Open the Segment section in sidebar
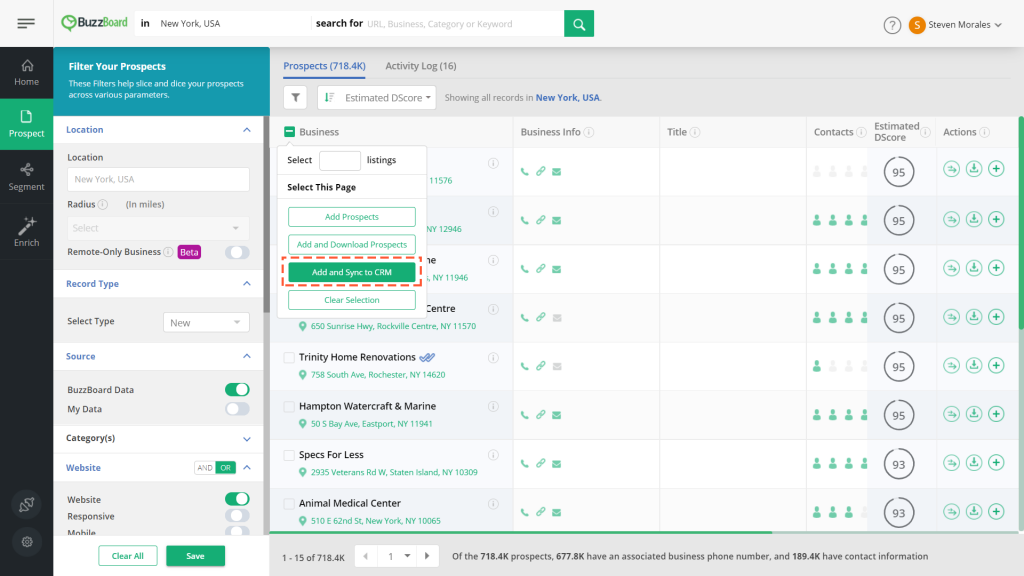Viewport: 1024px width, 576px height. (27, 177)
